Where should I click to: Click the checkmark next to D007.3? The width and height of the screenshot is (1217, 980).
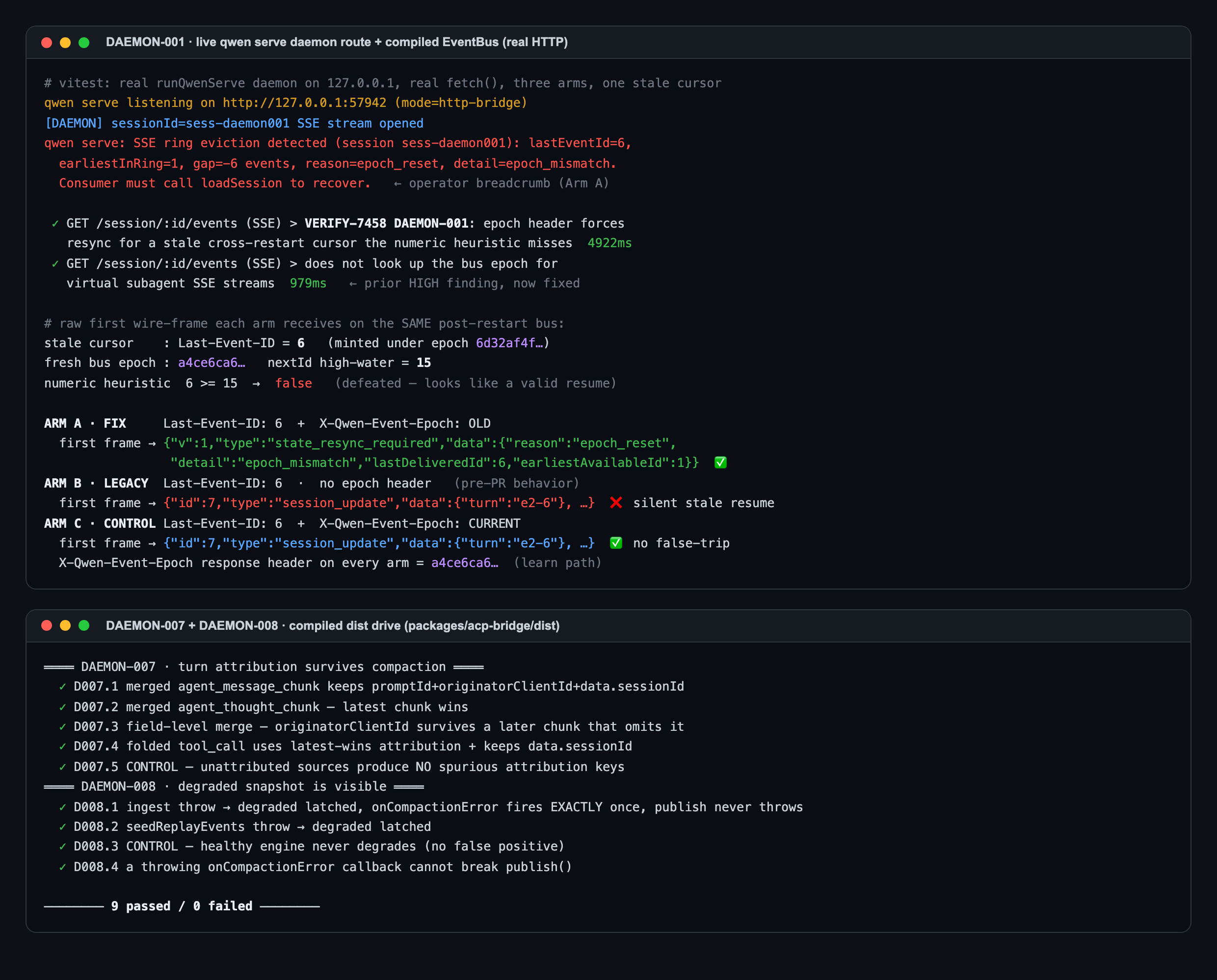click(x=63, y=726)
